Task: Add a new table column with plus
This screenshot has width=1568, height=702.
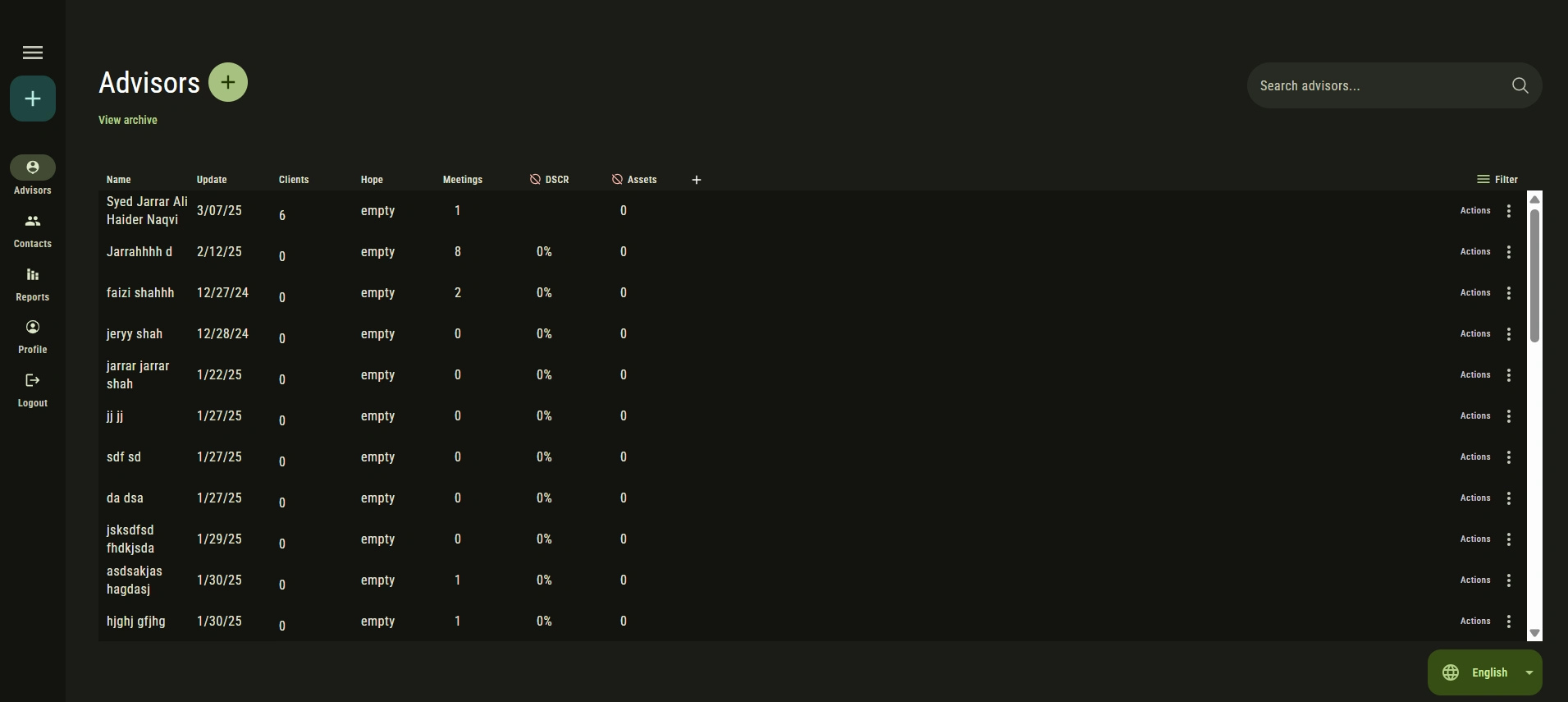Action: click(x=697, y=180)
